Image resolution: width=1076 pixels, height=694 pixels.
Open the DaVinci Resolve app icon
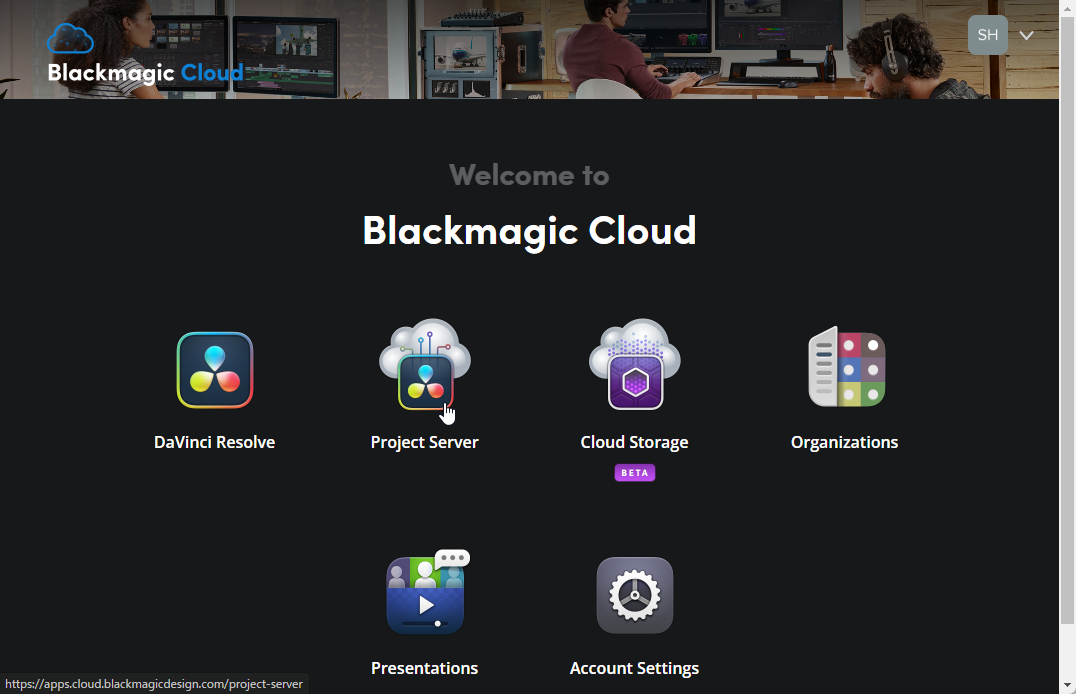(214, 370)
